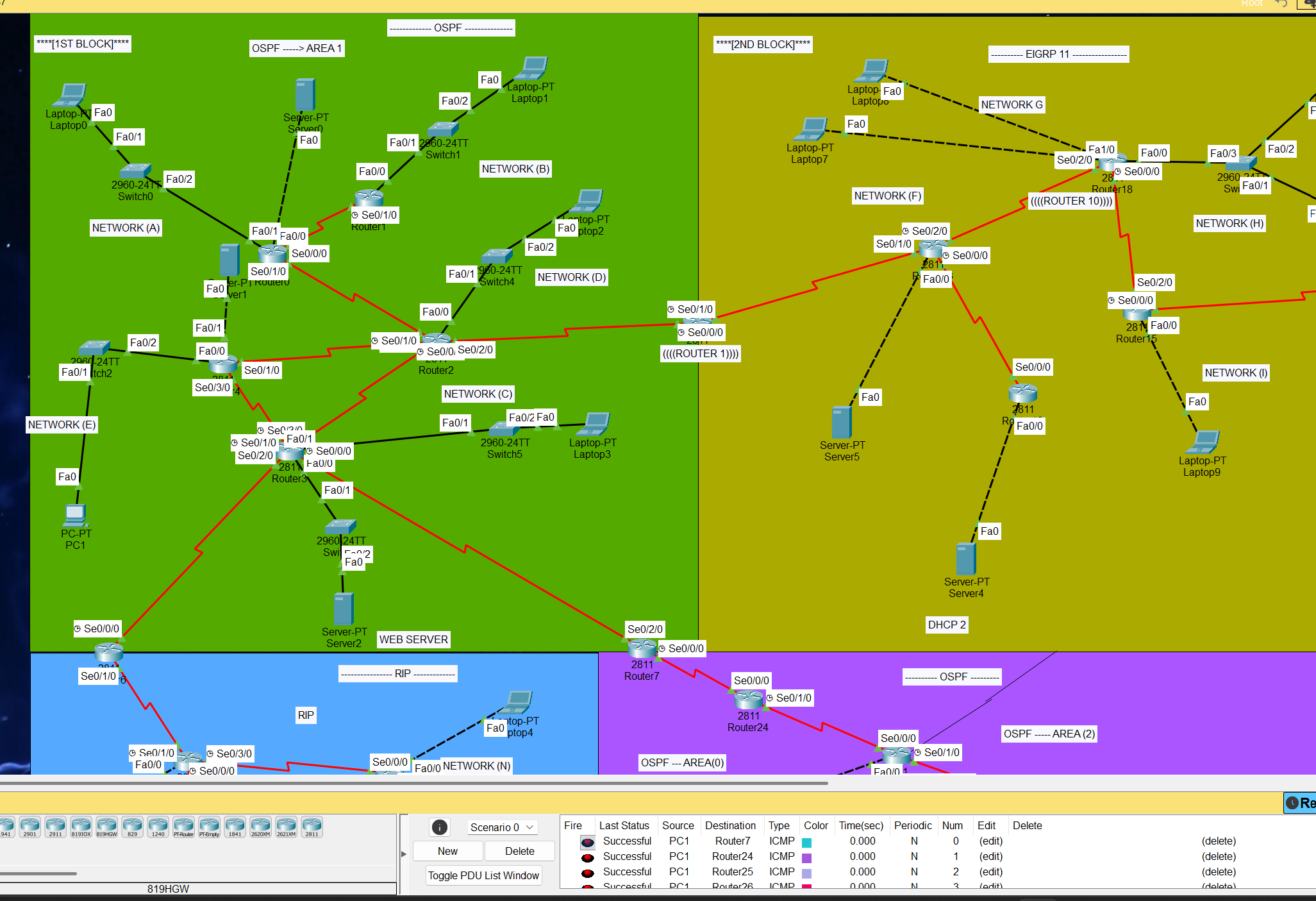This screenshot has height=901, width=1316.
Task: Select the 2620XM router model icon
Action: [x=261, y=827]
